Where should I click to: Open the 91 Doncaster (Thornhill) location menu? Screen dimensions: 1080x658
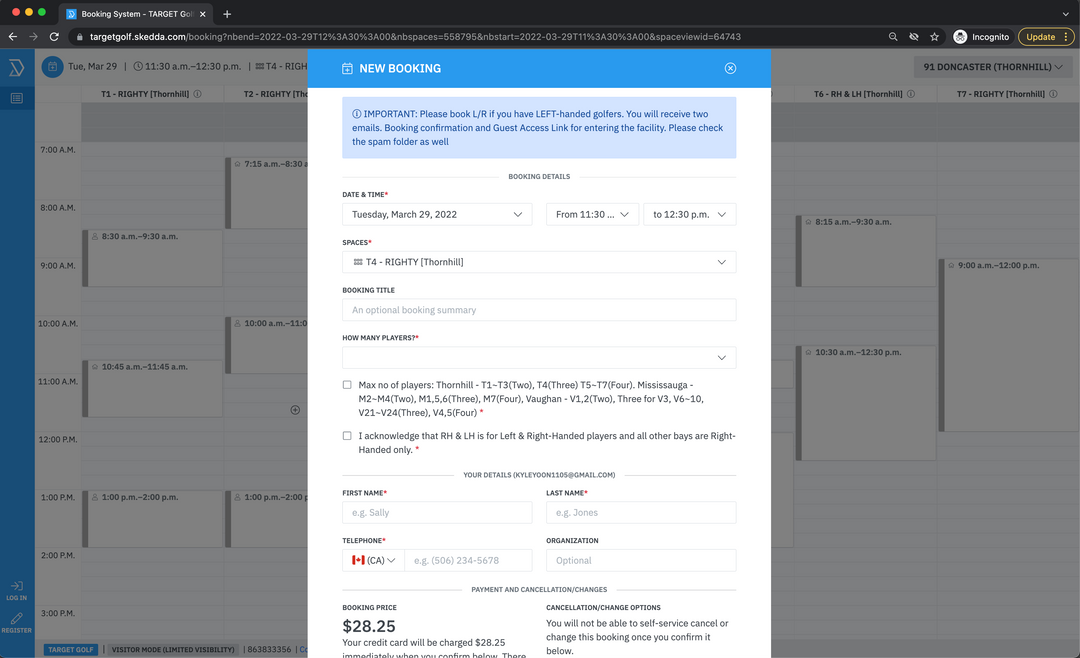tap(992, 67)
